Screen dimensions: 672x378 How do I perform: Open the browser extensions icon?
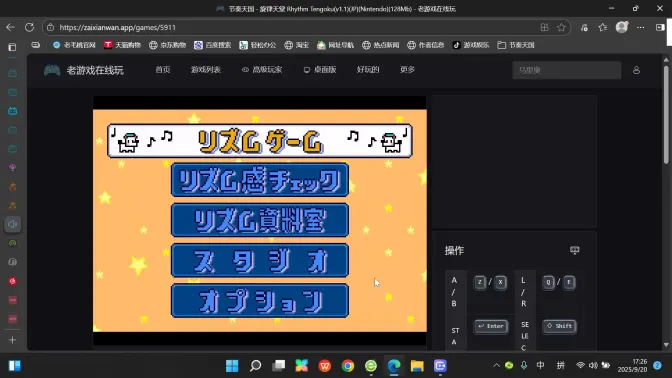(x=584, y=27)
